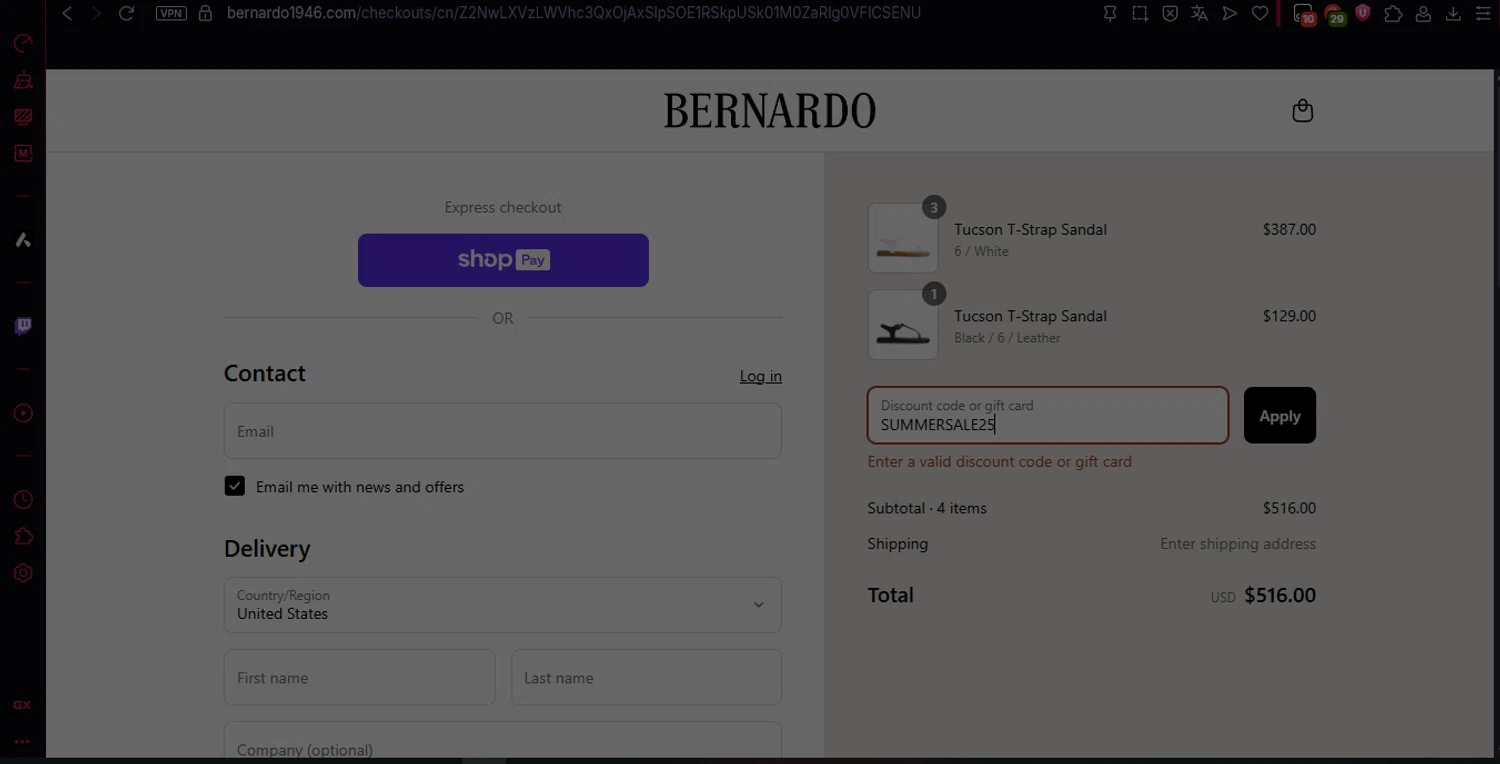1500x764 pixels.
Task: Click the Bernardo logo
Action: click(x=770, y=111)
